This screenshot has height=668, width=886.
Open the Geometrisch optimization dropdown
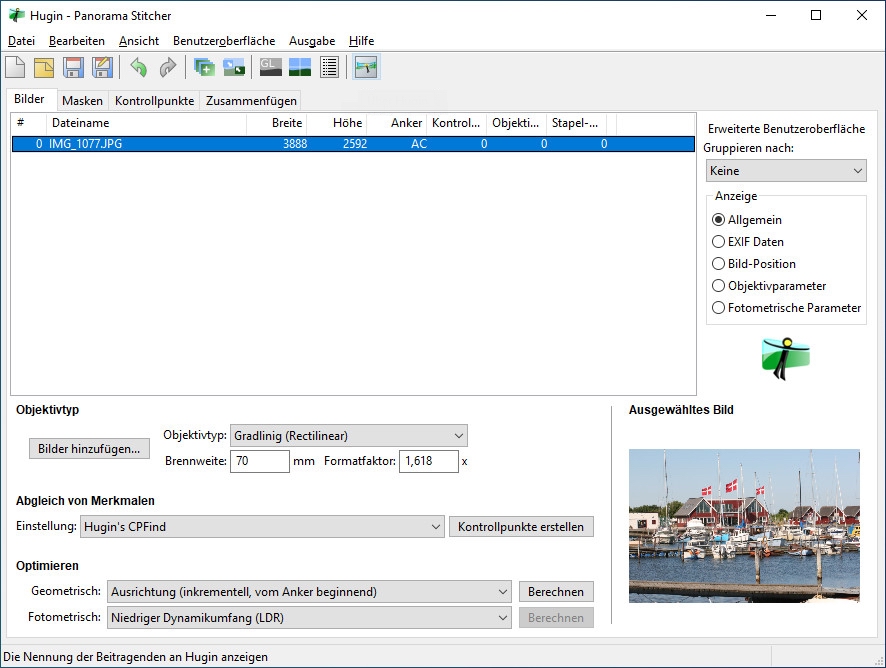point(310,592)
